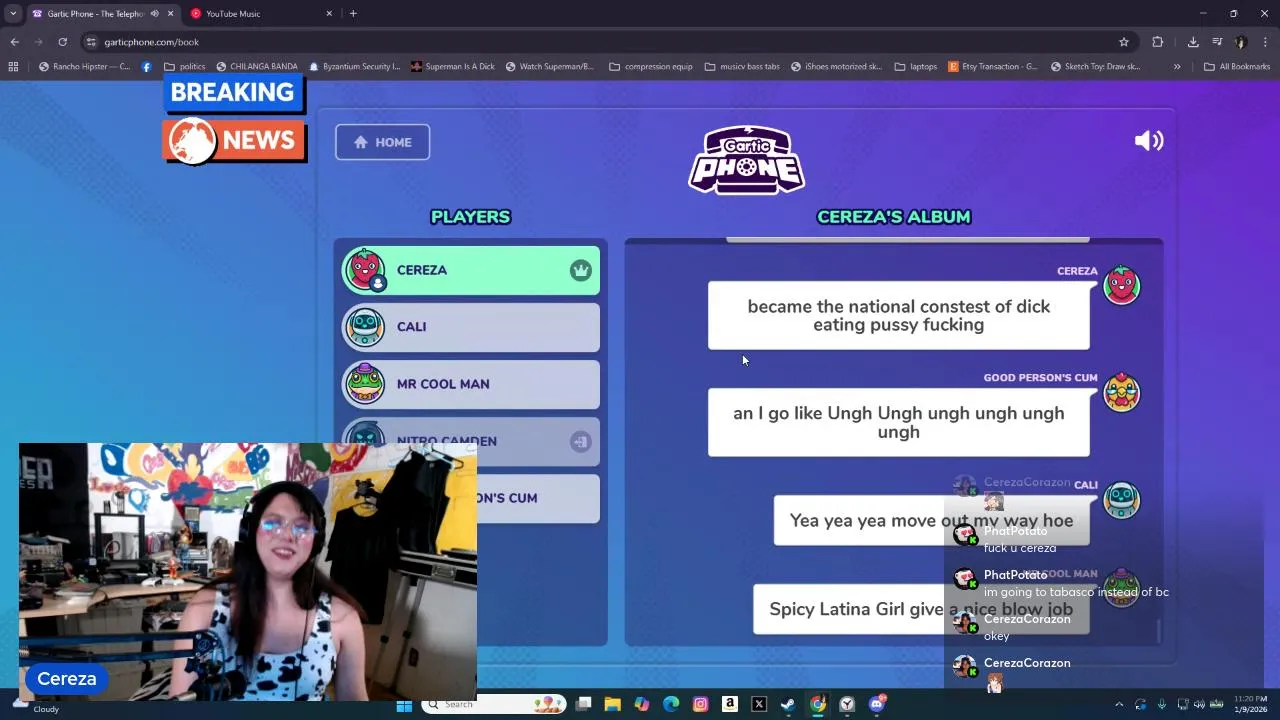1280x720 pixels.
Task: Open Instagram from the taskbar
Action: (x=700, y=705)
